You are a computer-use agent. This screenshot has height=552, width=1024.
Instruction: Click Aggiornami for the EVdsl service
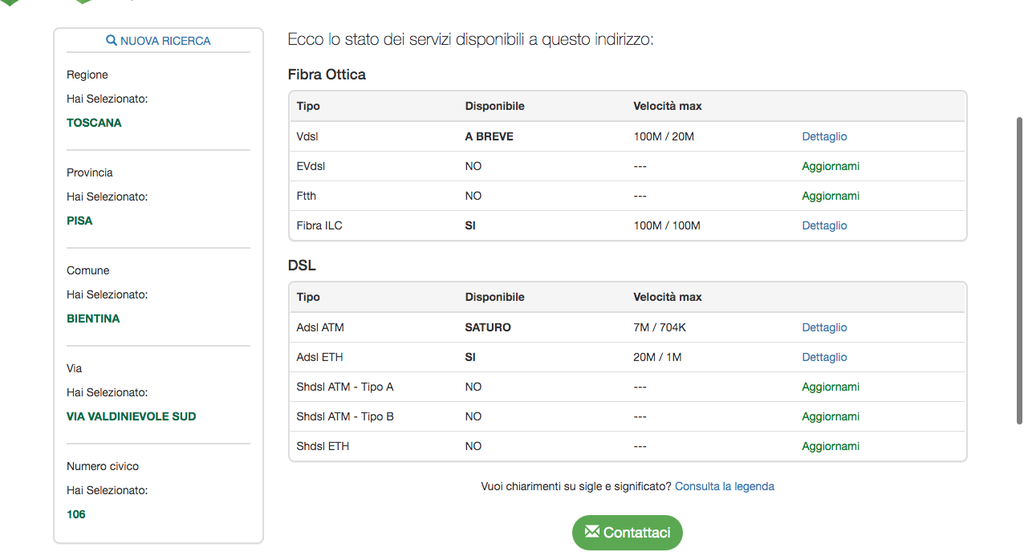click(x=830, y=166)
